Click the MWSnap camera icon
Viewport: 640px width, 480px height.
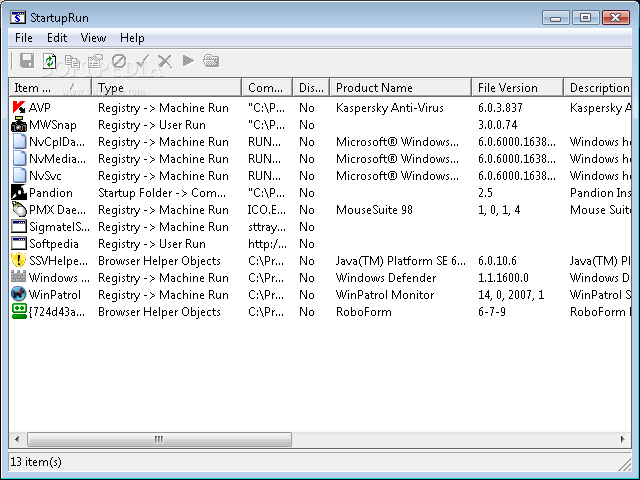tap(19, 124)
